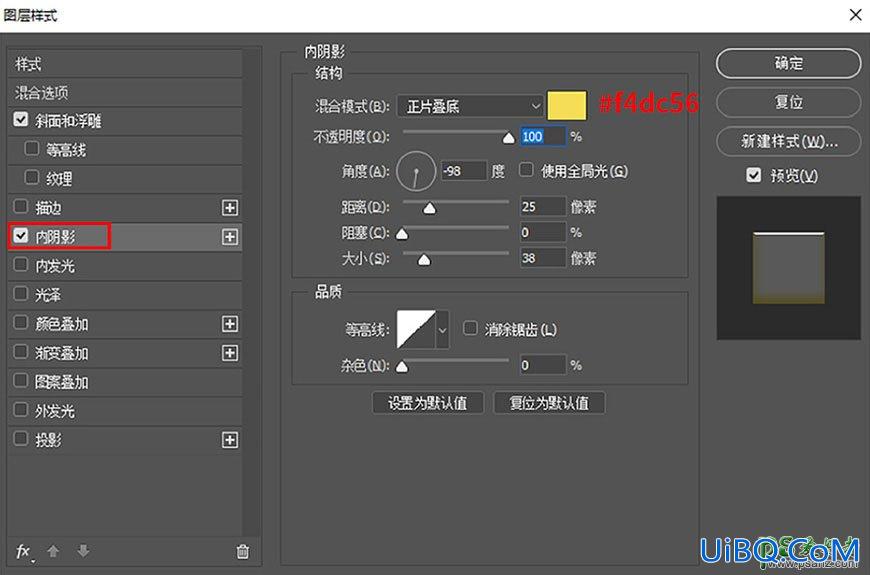The height and width of the screenshot is (575, 870).
Task: Open 等高线 contour picker arrow
Action: [x=442, y=330]
